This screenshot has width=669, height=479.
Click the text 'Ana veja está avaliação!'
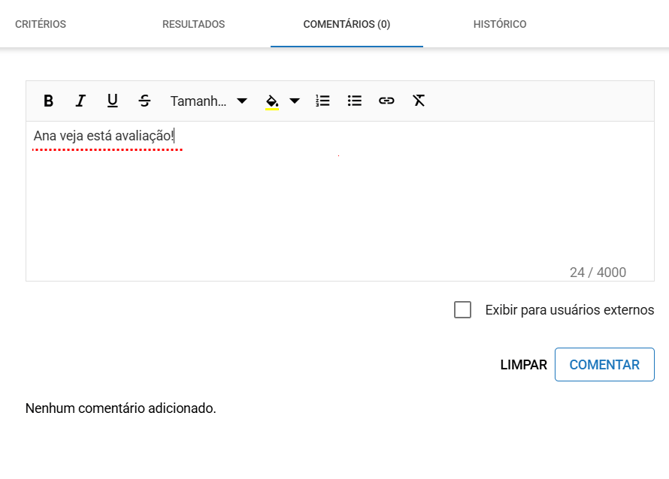click(x=104, y=136)
